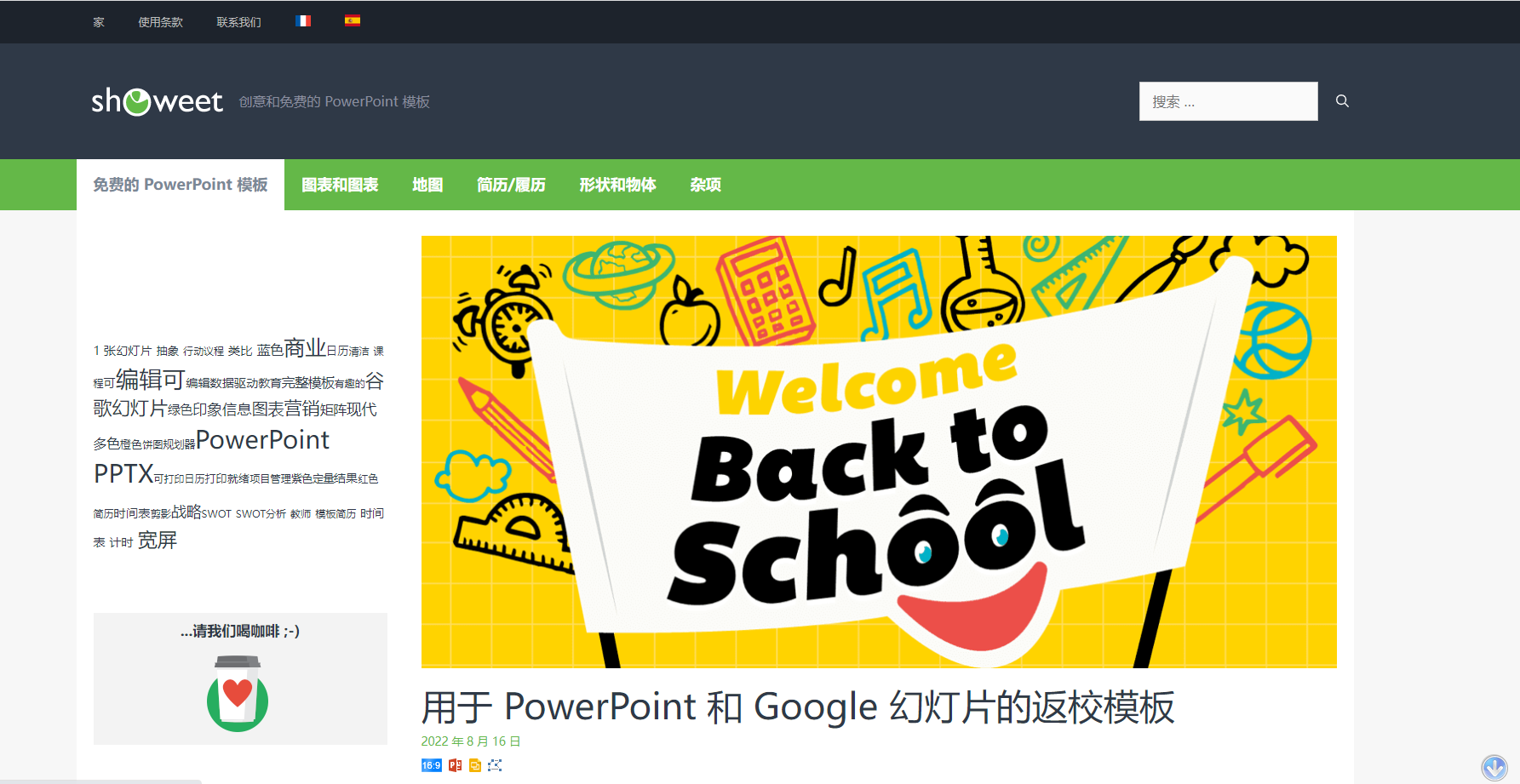Select the 行动议程 tag in tag cloud

tap(204, 351)
